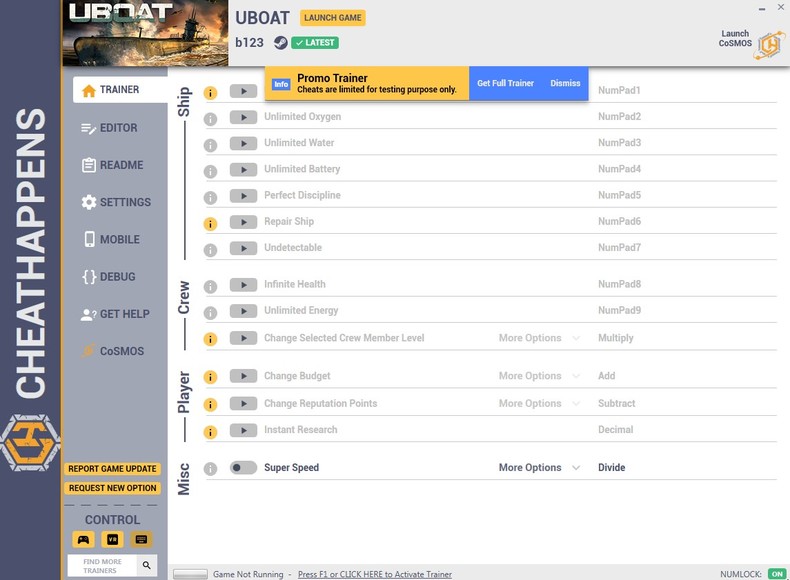This screenshot has width=790, height=580.
Task: Open the TRAINER tab
Action: (x=120, y=90)
